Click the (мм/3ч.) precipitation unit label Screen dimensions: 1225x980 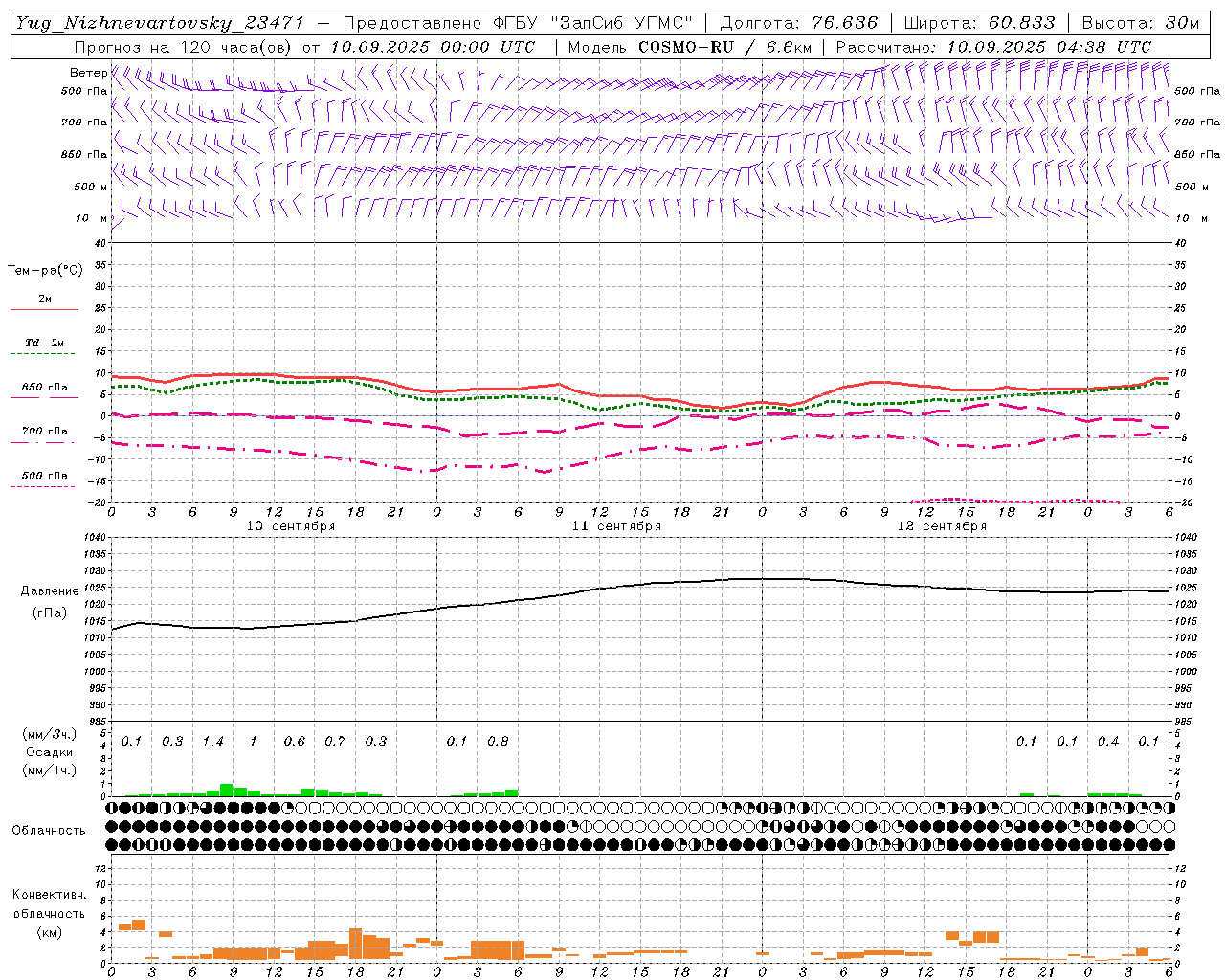click(50, 734)
